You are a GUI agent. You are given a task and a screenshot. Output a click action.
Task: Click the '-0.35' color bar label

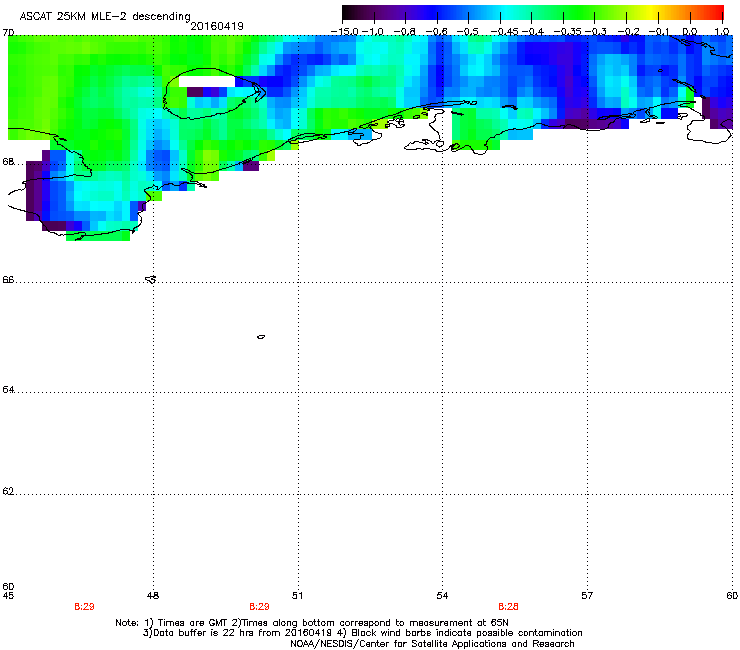[568, 32]
